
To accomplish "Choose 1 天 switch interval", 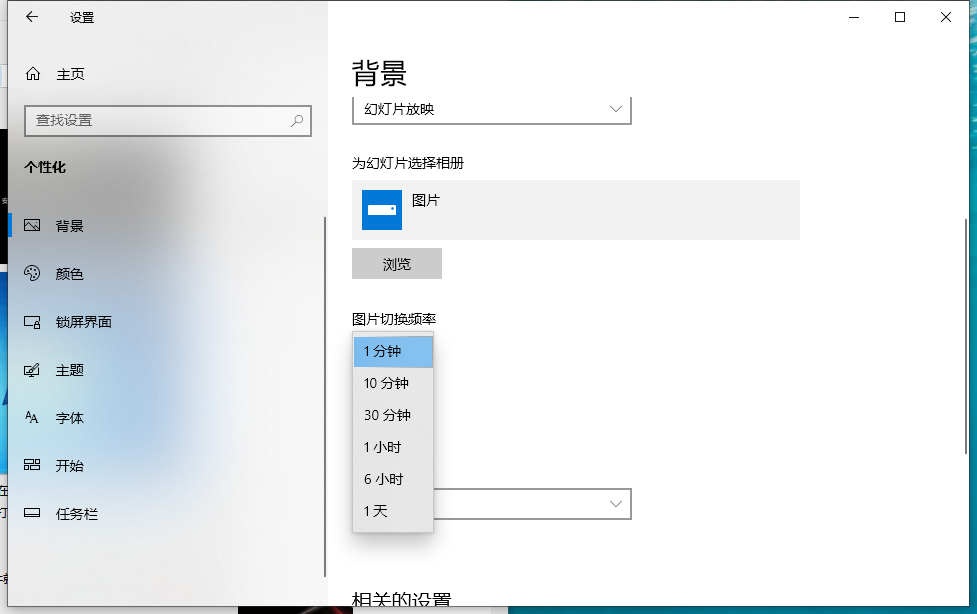I will (393, 511).
